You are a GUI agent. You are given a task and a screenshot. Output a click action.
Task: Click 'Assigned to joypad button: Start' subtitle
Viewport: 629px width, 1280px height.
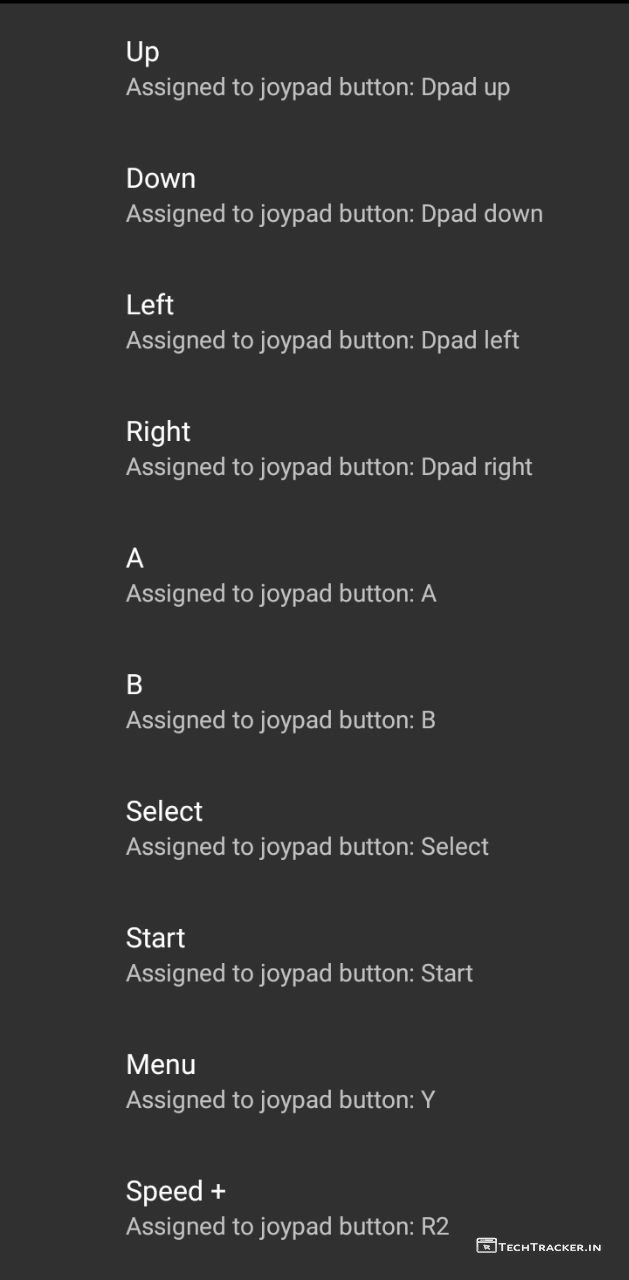point(299,974)
